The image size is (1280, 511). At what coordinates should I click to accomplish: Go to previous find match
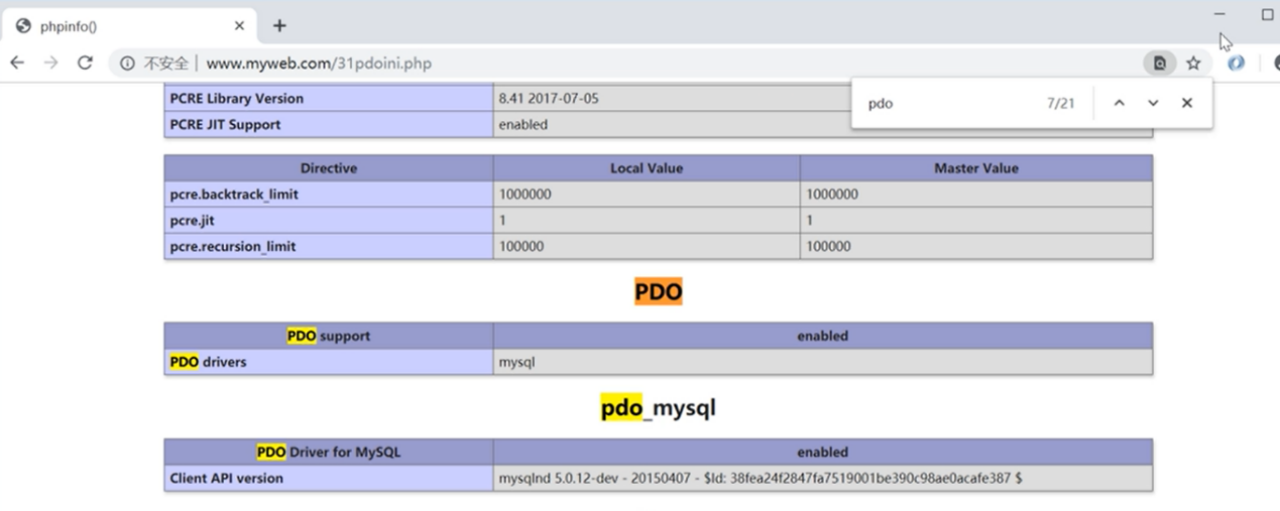[1119, 103]
